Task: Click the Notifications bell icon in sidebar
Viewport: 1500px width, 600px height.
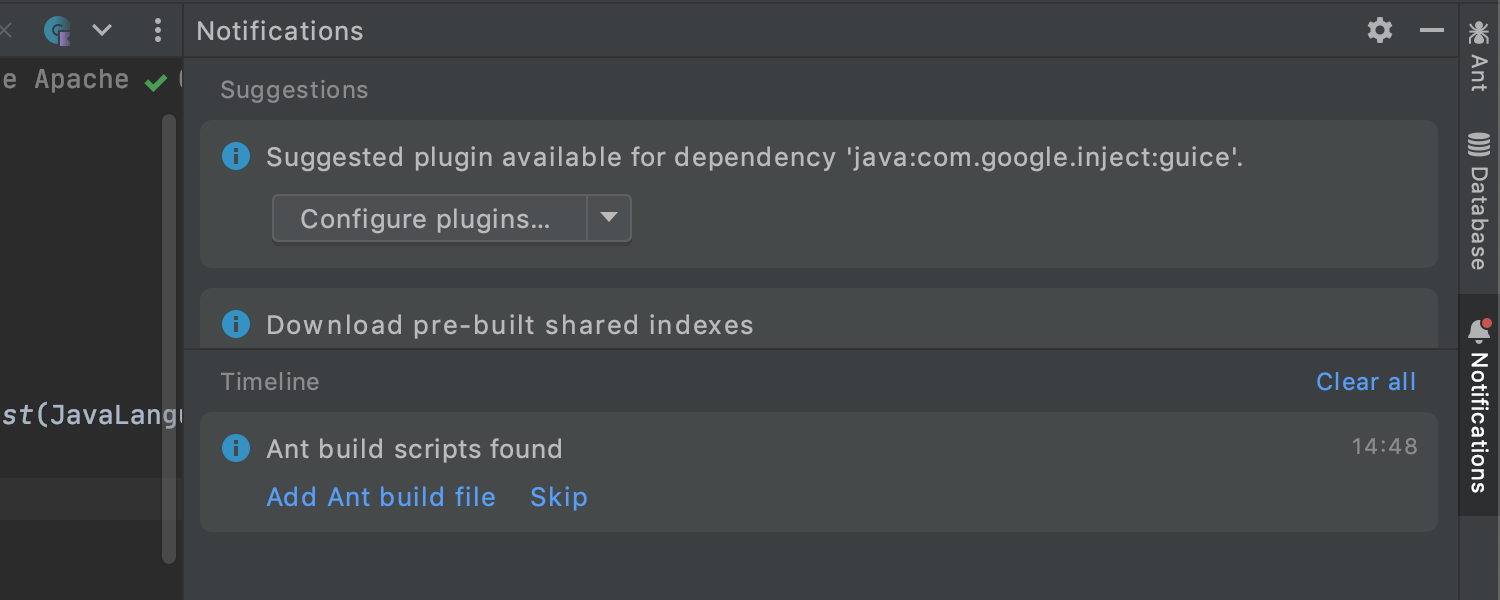Action: 1479,330
